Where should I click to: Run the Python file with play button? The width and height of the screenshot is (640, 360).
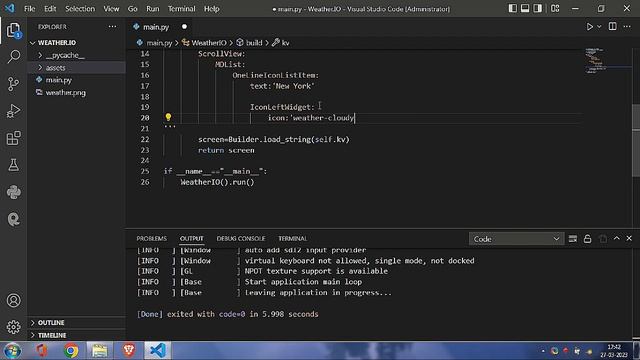(x=589, y=27)
